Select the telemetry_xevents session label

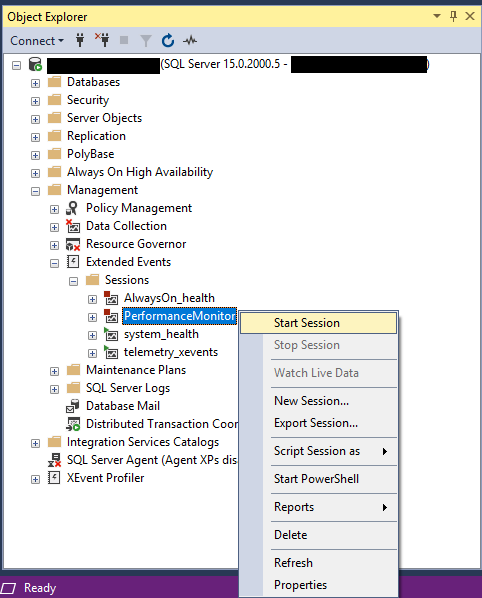[x=171, y=352]
